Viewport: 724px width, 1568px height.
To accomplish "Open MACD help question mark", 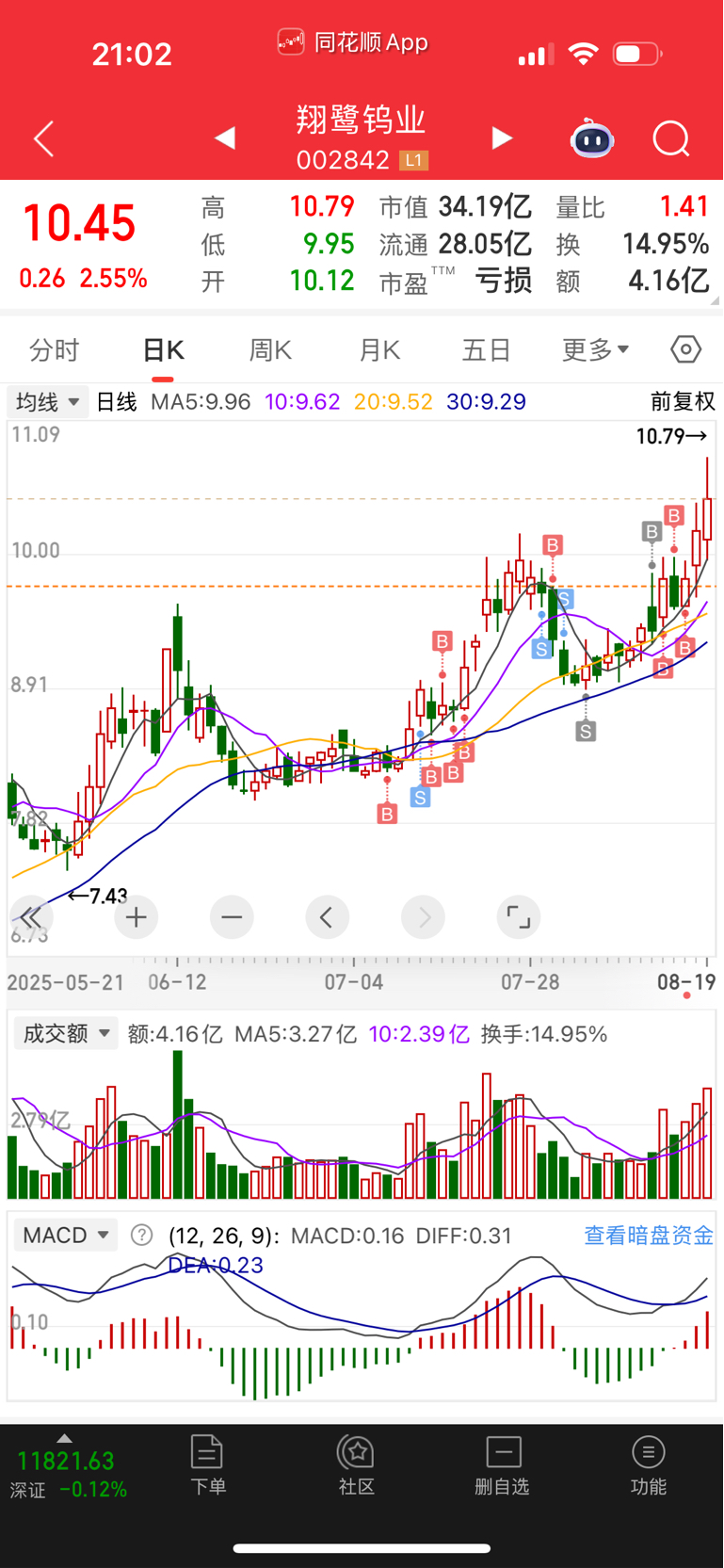I will 141,1235.
